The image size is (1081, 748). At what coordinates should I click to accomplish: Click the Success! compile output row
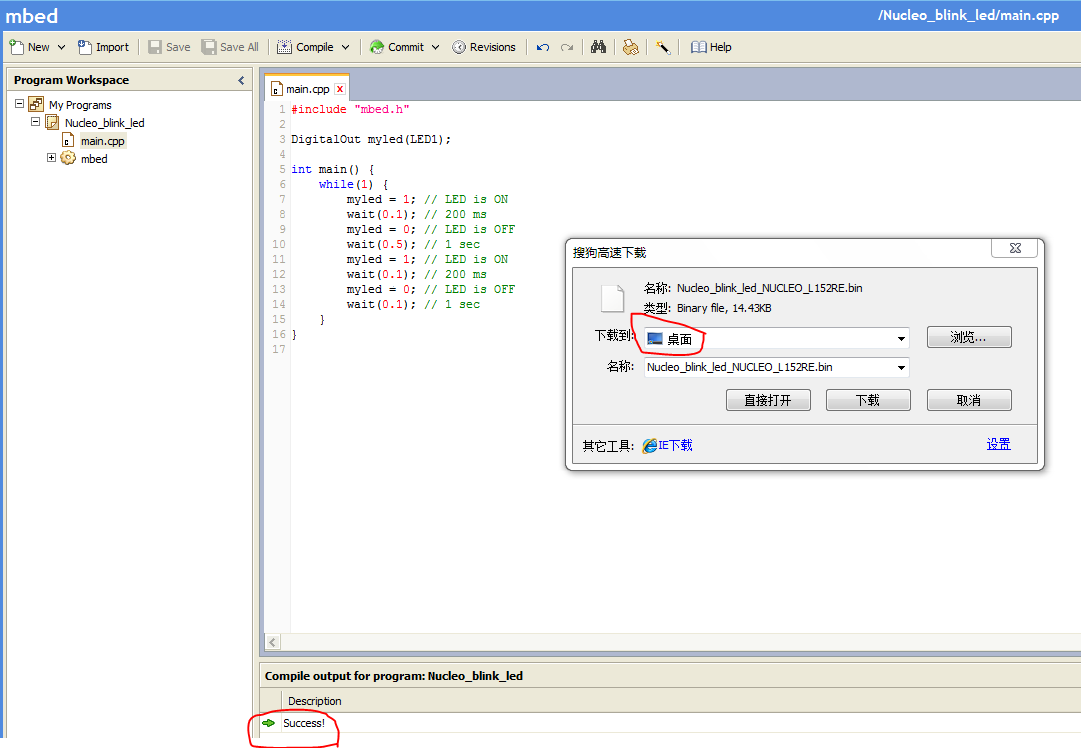(x=303, y=723)
